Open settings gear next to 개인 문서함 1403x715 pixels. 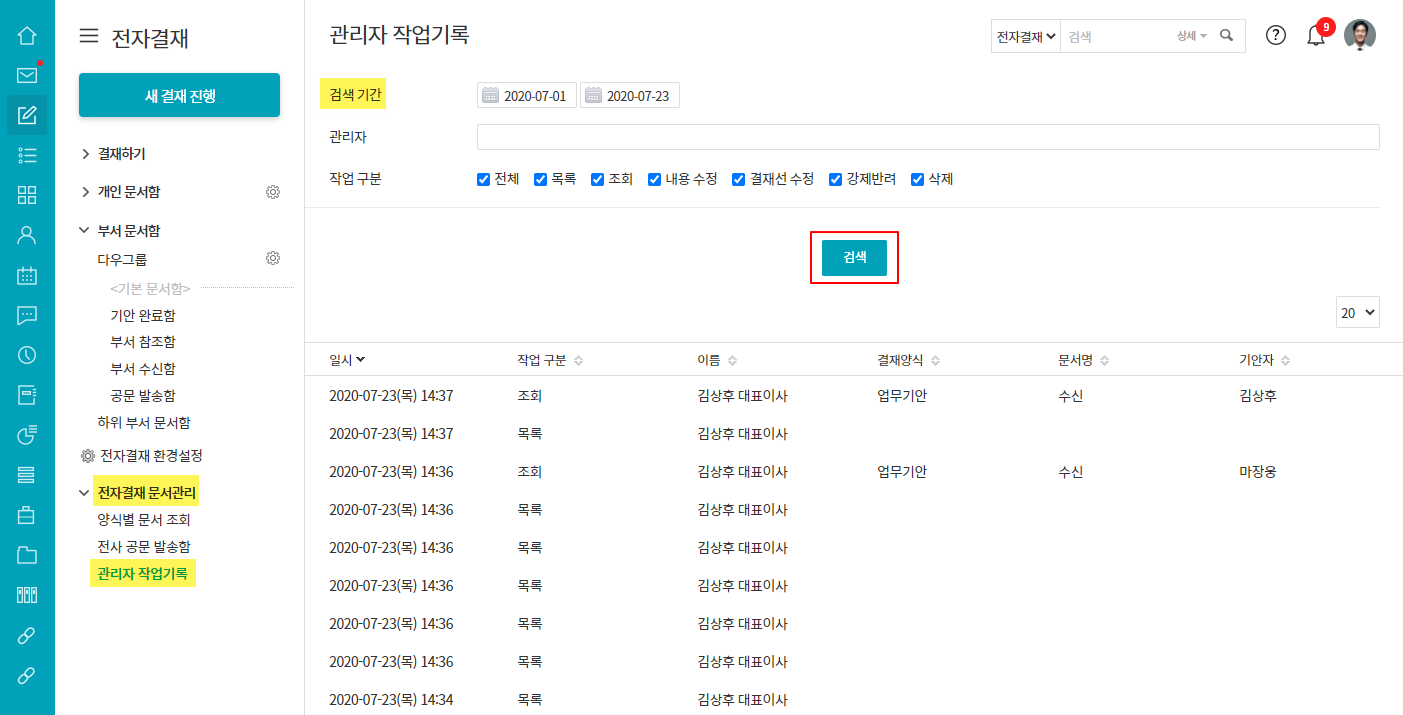(x=272, y=192)
